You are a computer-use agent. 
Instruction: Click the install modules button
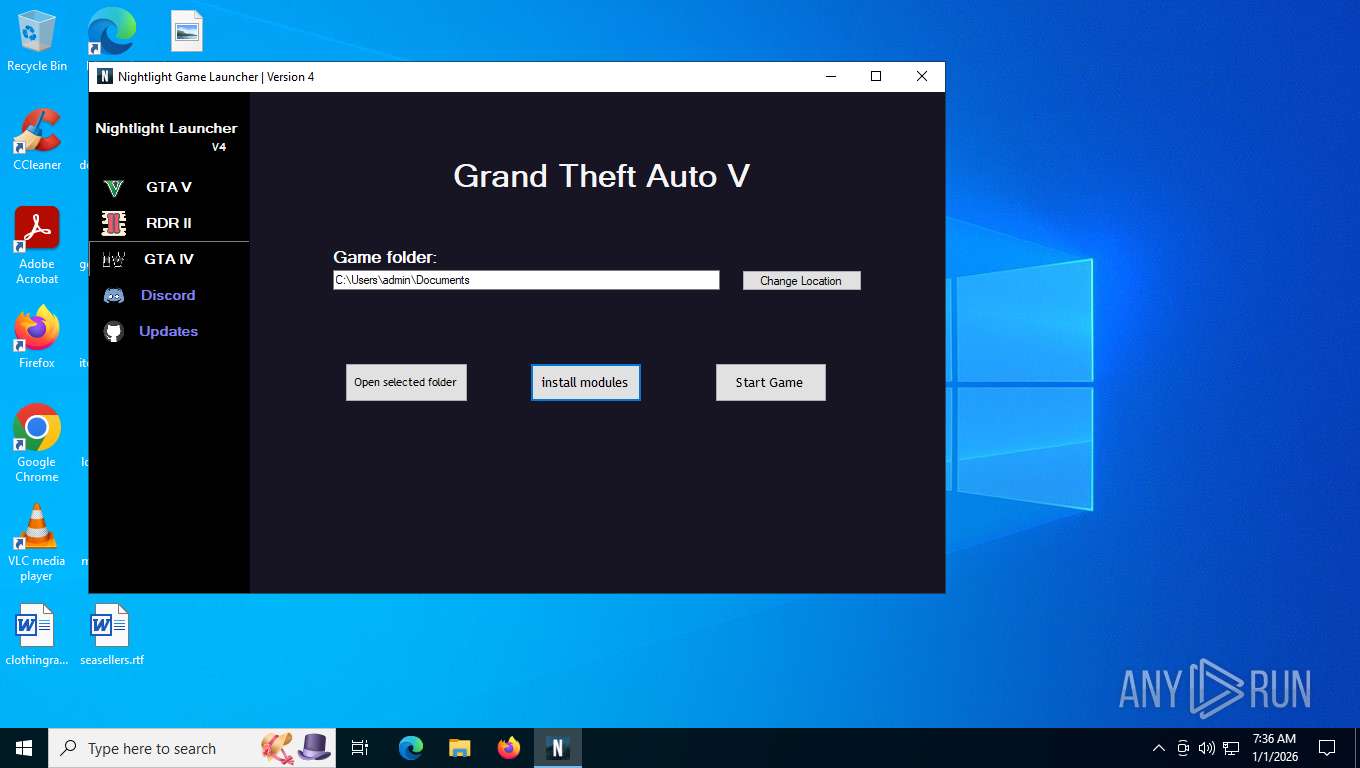tap(585, 382)
